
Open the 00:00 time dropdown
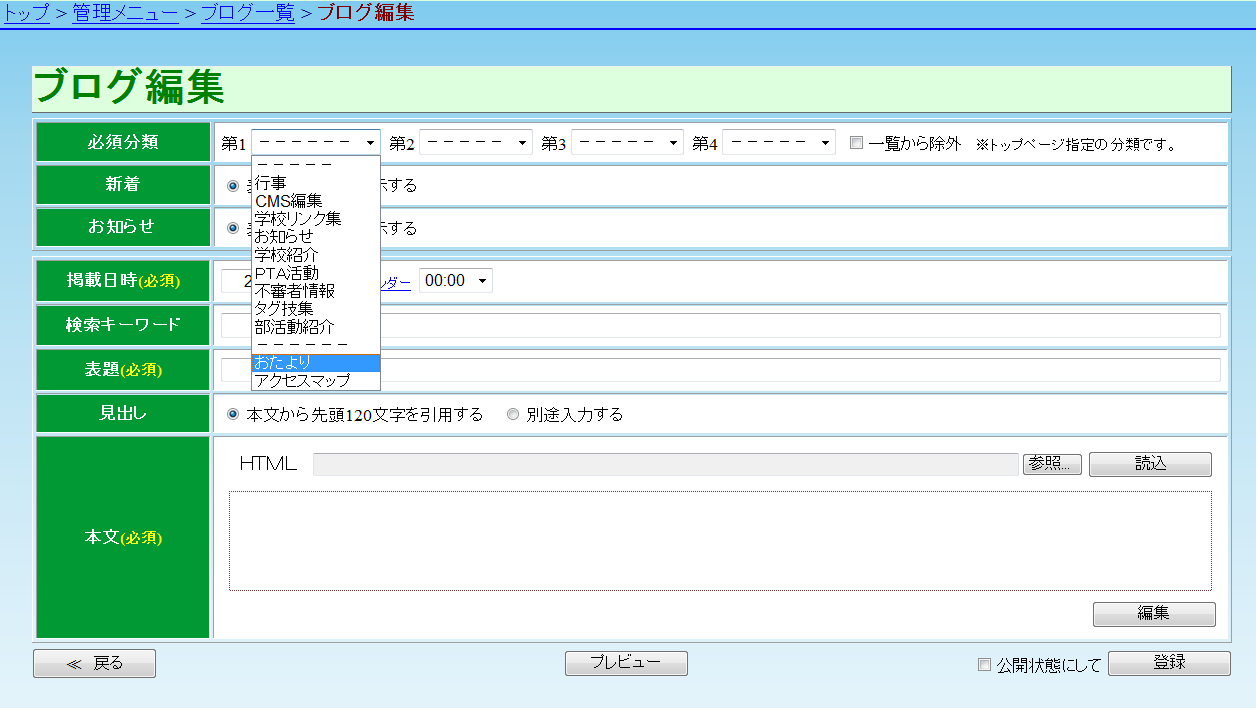[x=456, y=281]
